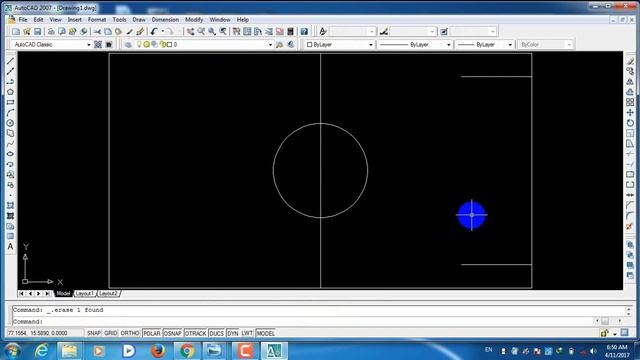Toggle DYN dynamic input

click(233, 333)
